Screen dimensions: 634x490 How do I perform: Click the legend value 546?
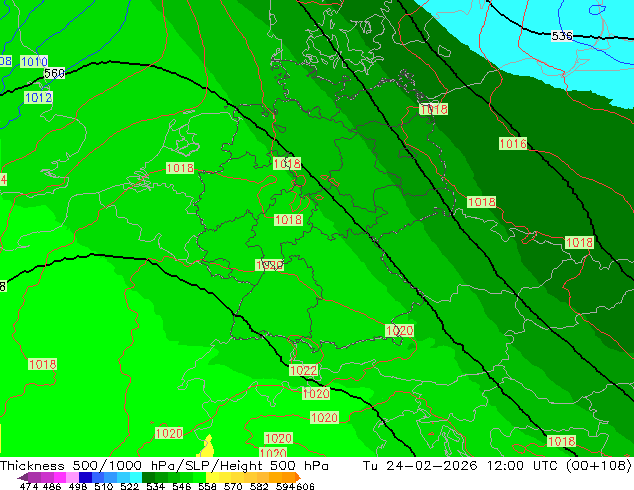coord(181,486)
